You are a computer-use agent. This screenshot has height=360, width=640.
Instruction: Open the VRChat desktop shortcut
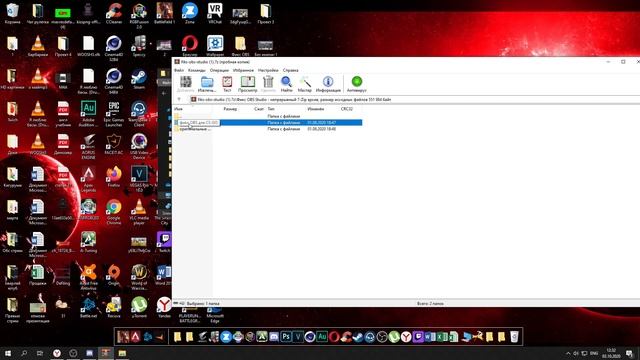(x=215, y=13)
